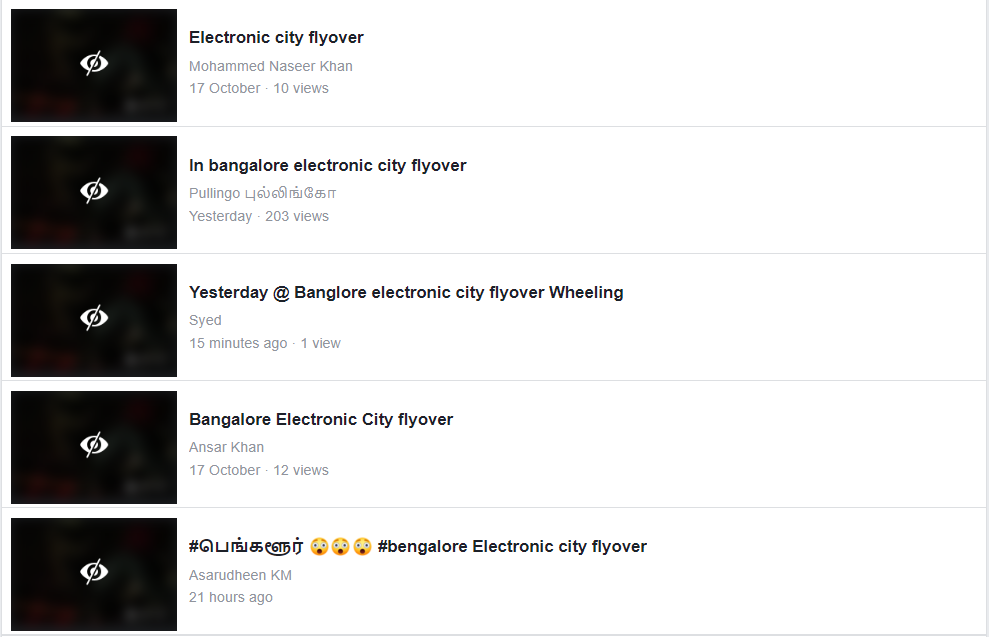
Task: Open 'Yesterday @ Banglore electronic city flyover Wheeling'
Action: point(406,293)
